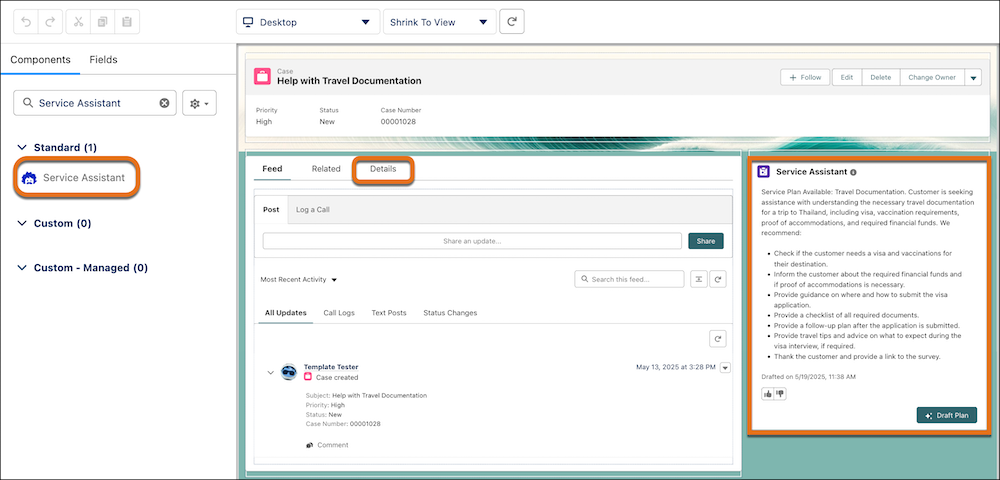The image size is (1000, 480).
Task: Open the Shrink To View dropdown
Action: point(439,21)
